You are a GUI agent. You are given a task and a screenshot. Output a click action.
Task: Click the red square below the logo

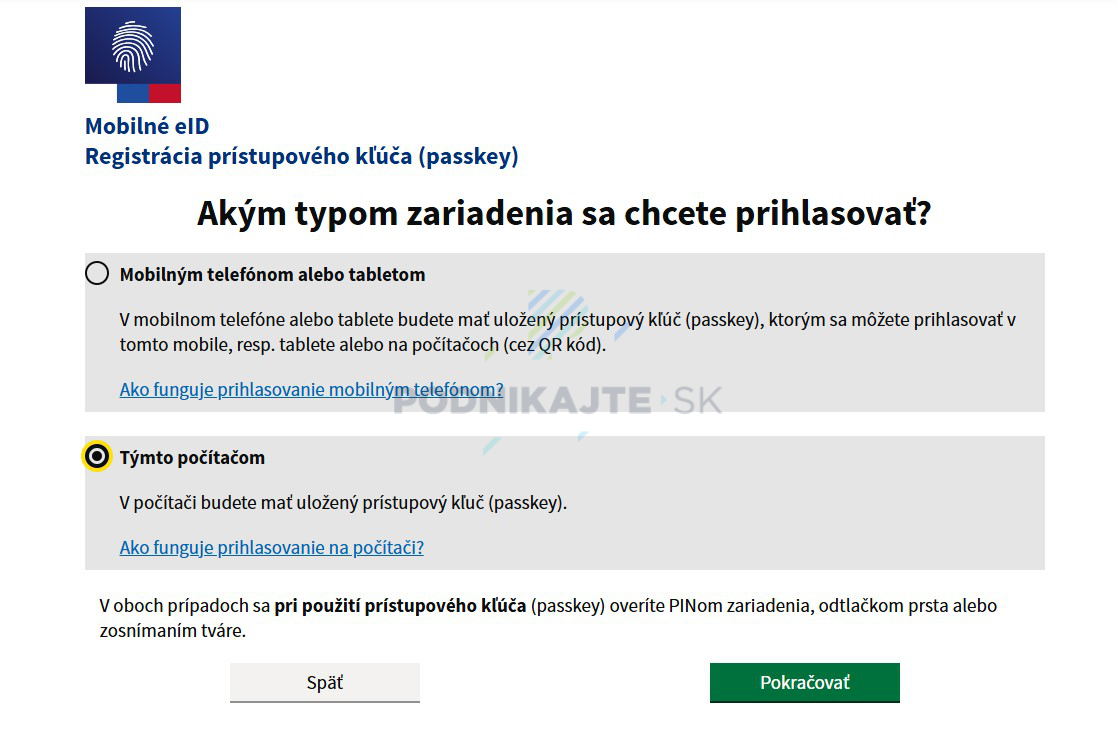click(x=165, y=93)
